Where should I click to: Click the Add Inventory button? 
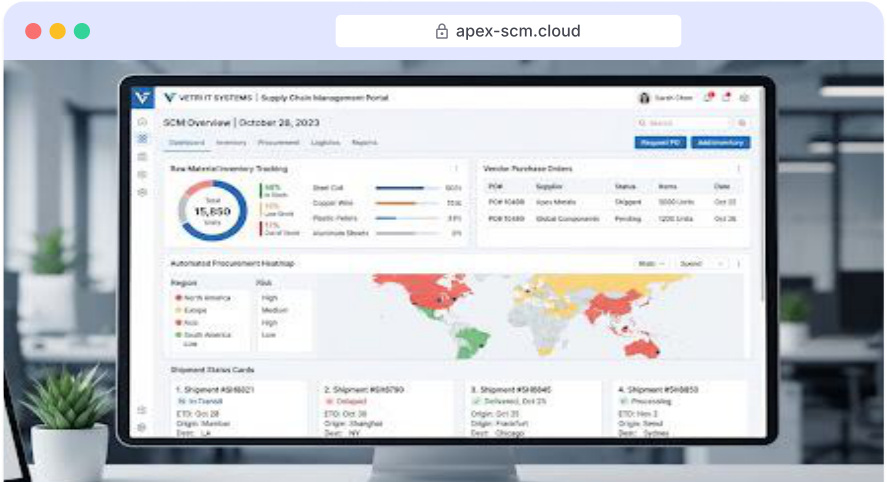coord(721,143)
